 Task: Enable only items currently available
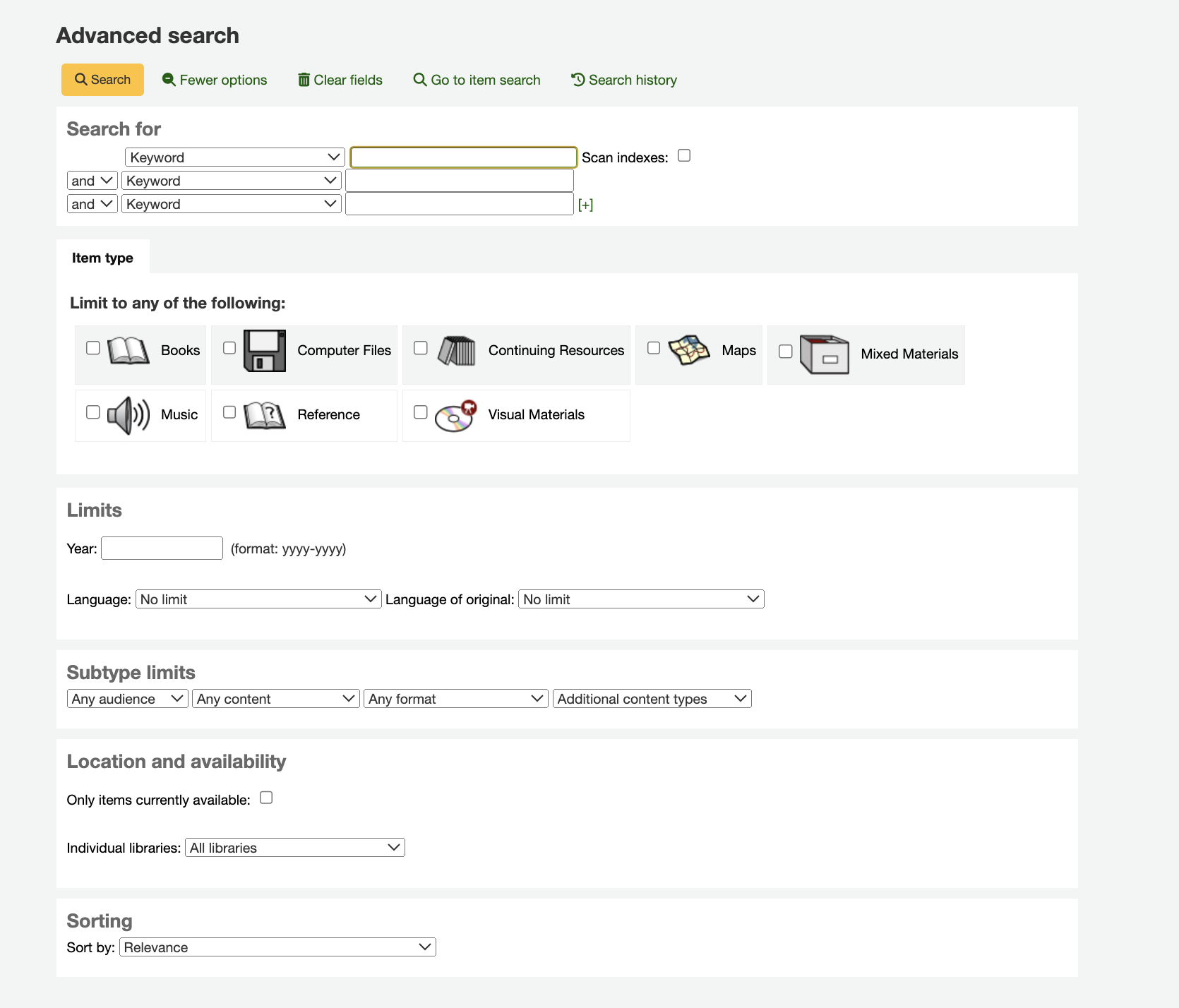266,797
